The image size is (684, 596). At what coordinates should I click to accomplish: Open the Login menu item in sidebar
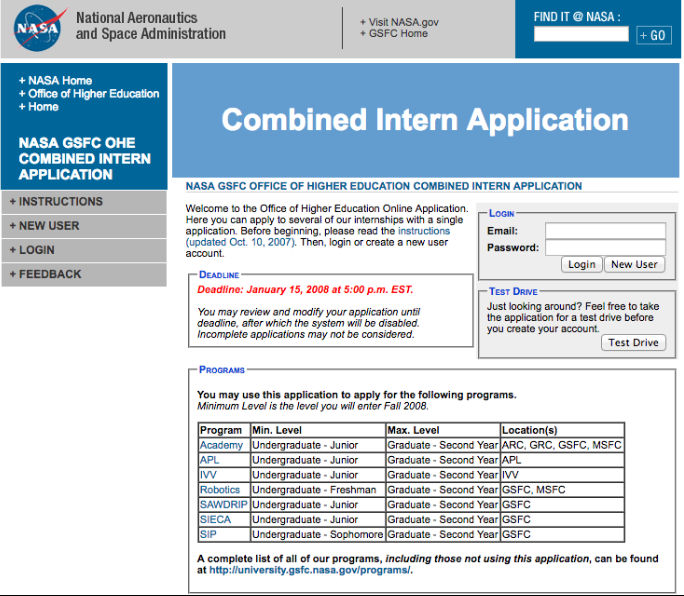click(x=84, y=250)
